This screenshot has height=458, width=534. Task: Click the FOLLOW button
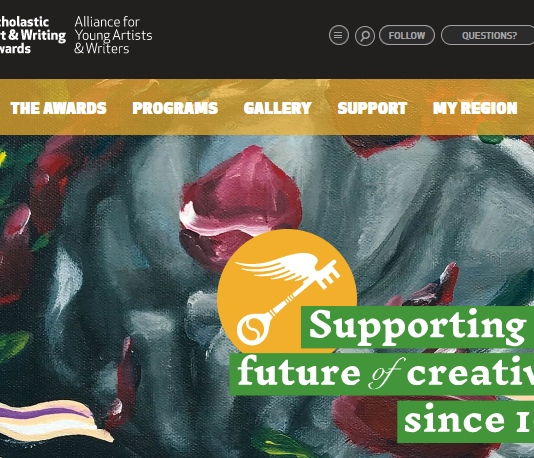(x=407, y=35)
